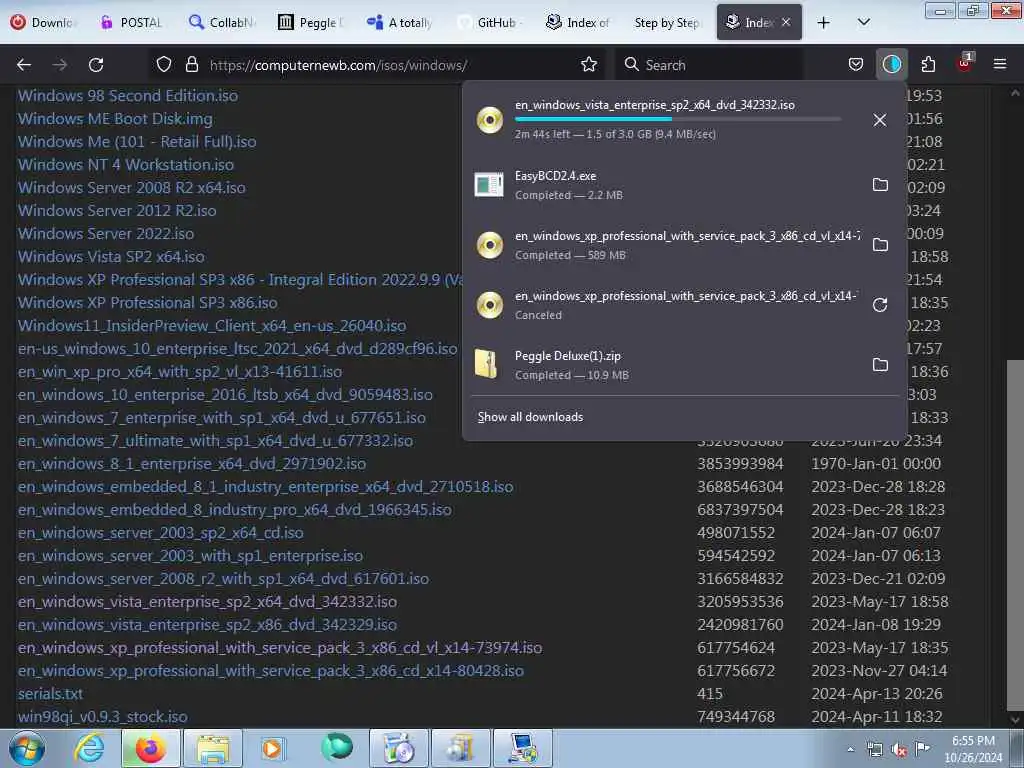Open Windows 98 Second Edition.iso link
This screenshot has width=1024, height=768.
(x=128, y=95)
